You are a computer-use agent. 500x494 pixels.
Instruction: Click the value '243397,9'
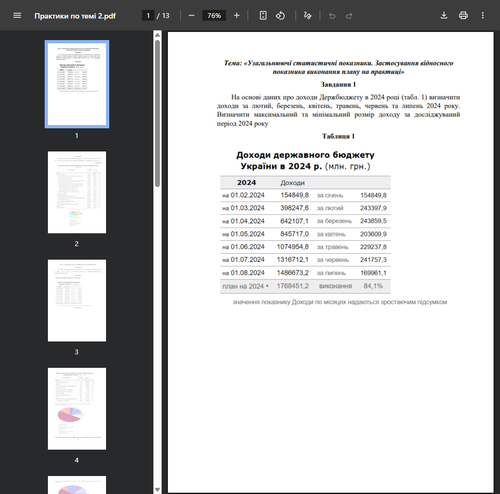coord(373,208)
